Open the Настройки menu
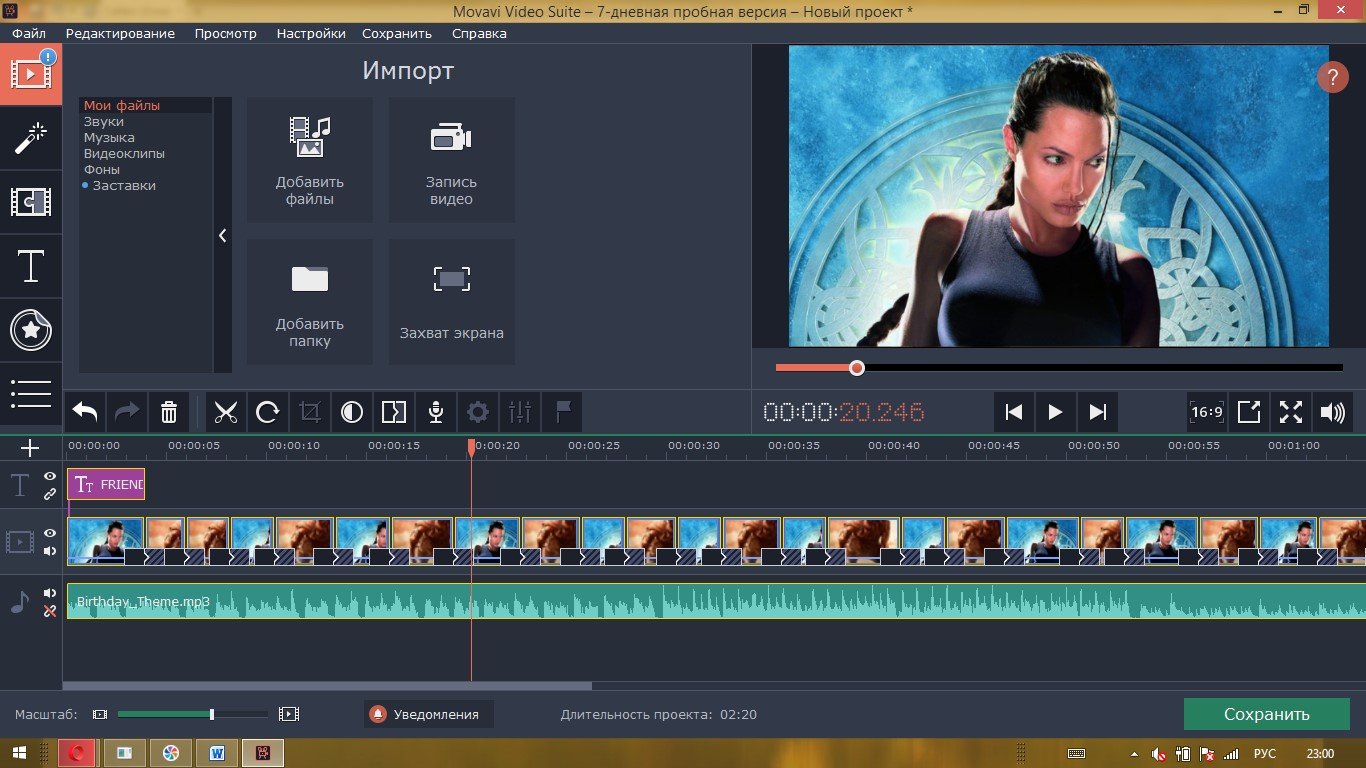The height and width of the screenshot is (768, 1366). [x=311, y=33]
